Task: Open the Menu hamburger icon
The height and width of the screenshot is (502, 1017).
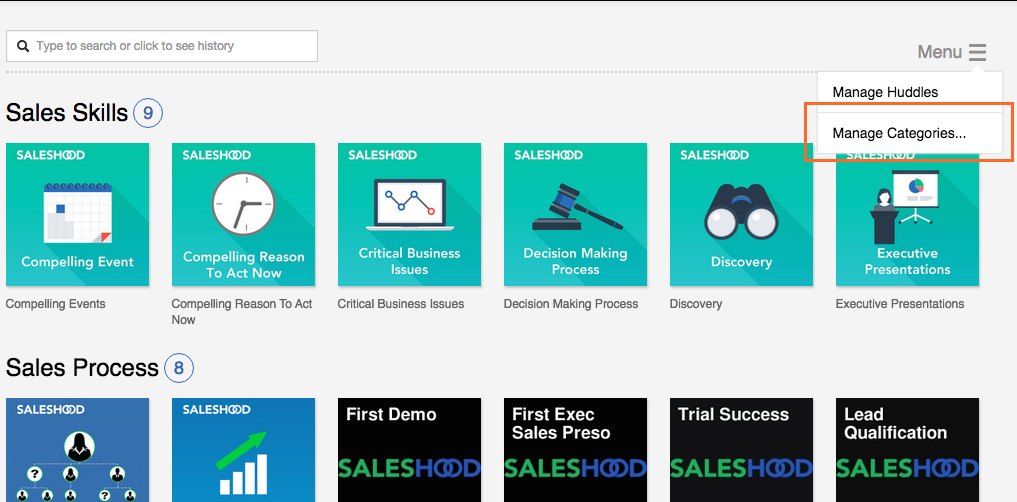Action: [977, 52]
